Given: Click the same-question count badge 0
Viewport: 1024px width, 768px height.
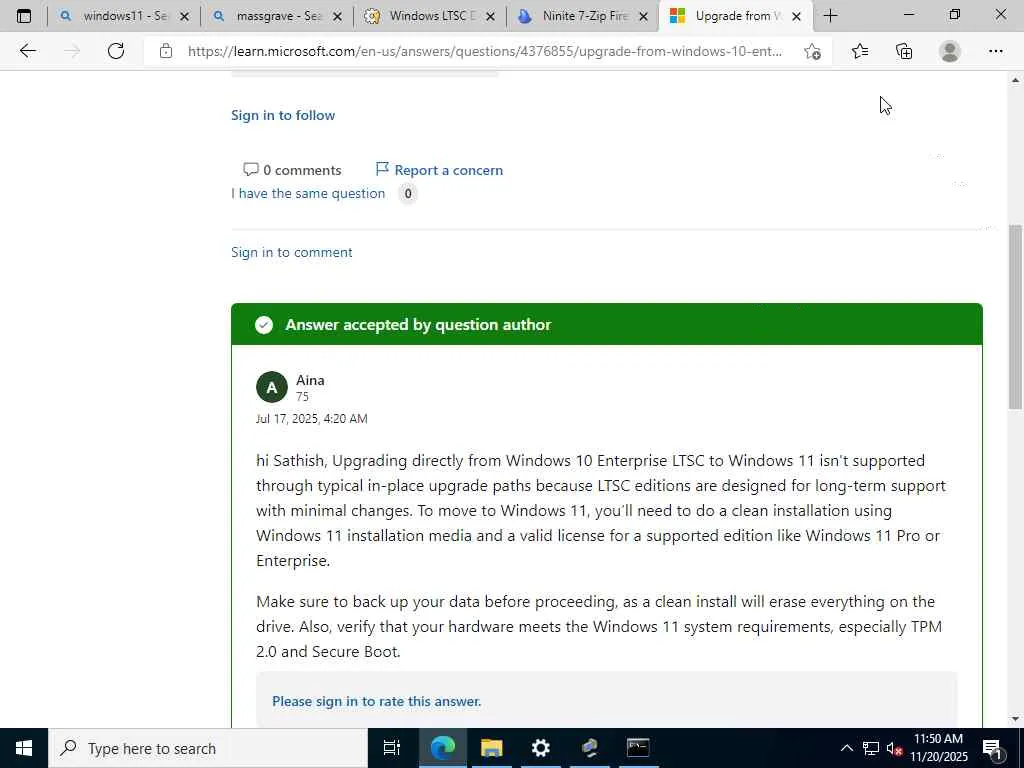Looking at the screenshot, I should (408, 193).
